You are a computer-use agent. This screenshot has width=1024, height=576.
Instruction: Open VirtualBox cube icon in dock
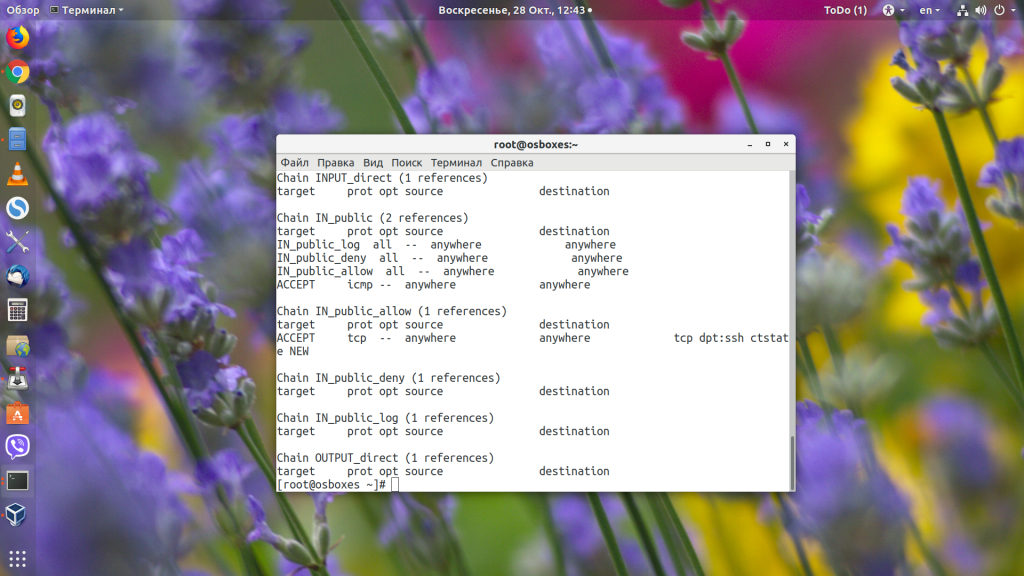18,515
